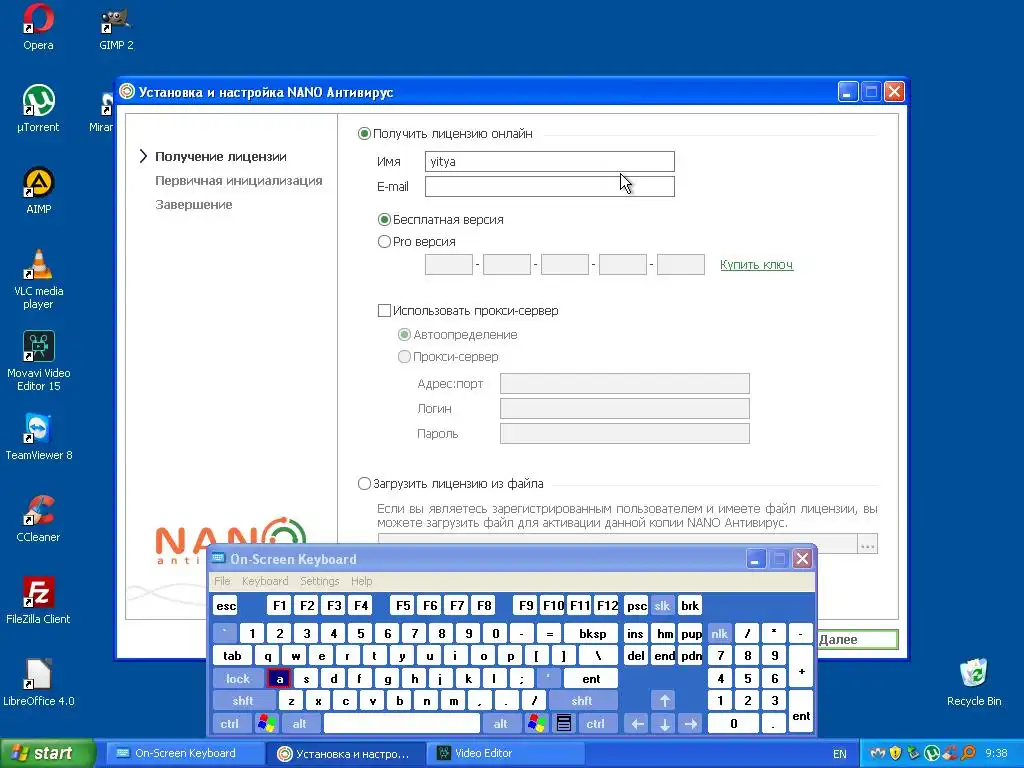Screen dimensions: 1024x768
Task: Open the Recycle Bin
Action: [x=973, y=682]
